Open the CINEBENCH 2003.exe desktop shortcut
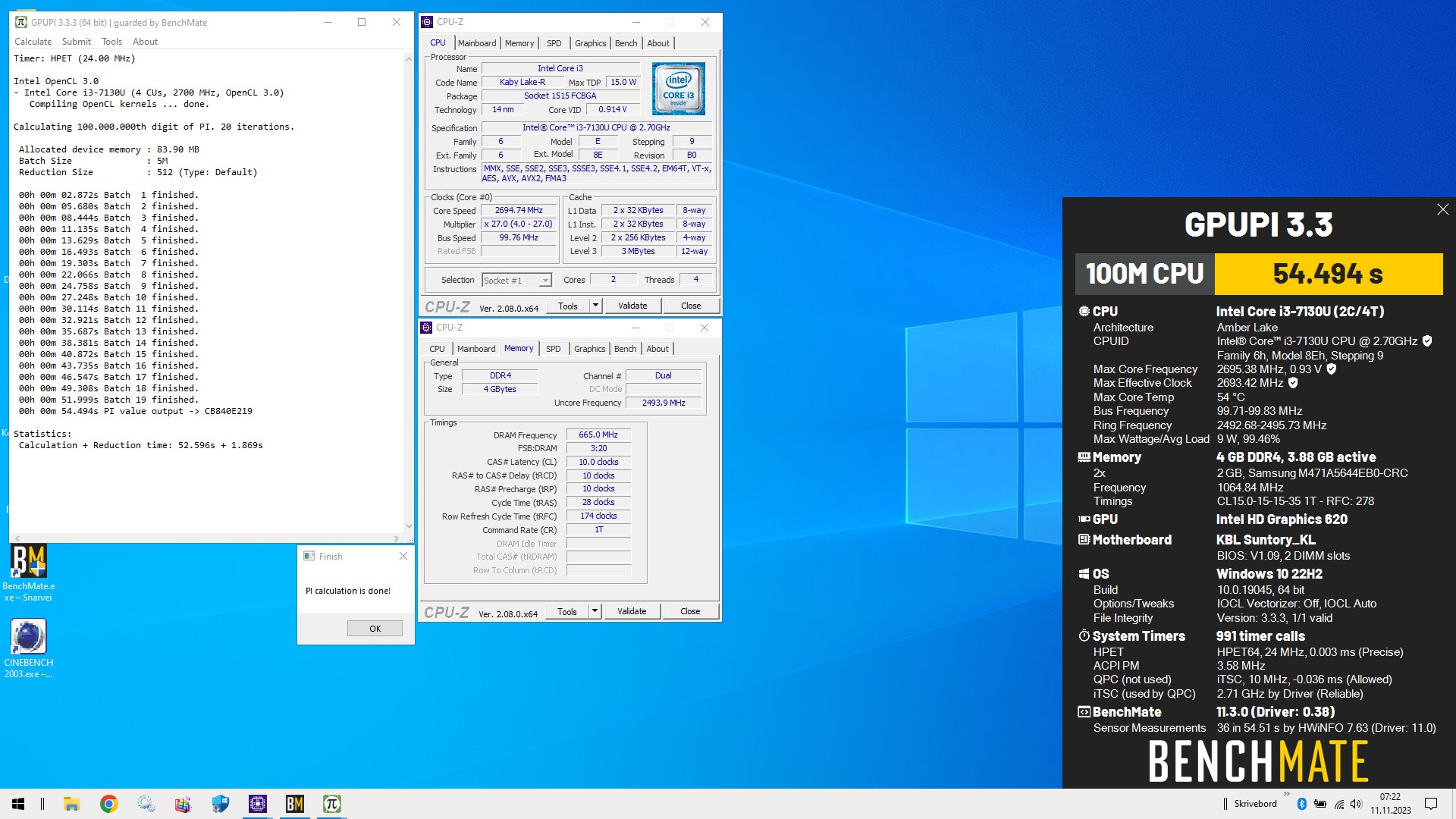Viewport: 1456px width, 819px height. [28, 648]
